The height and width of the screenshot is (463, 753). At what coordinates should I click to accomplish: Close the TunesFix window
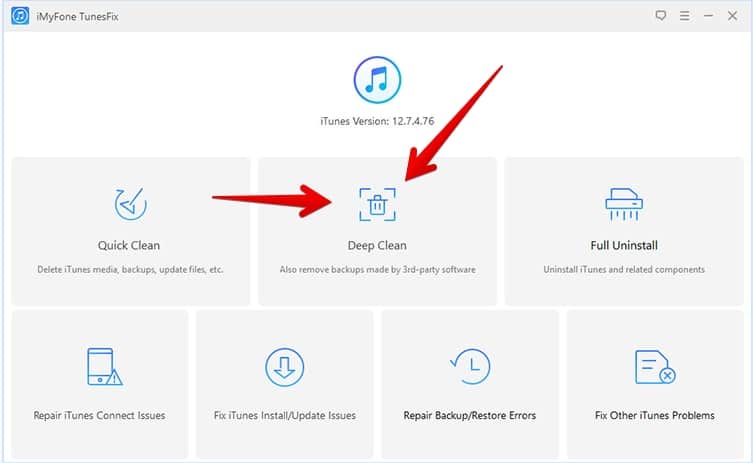click(732, 16)
